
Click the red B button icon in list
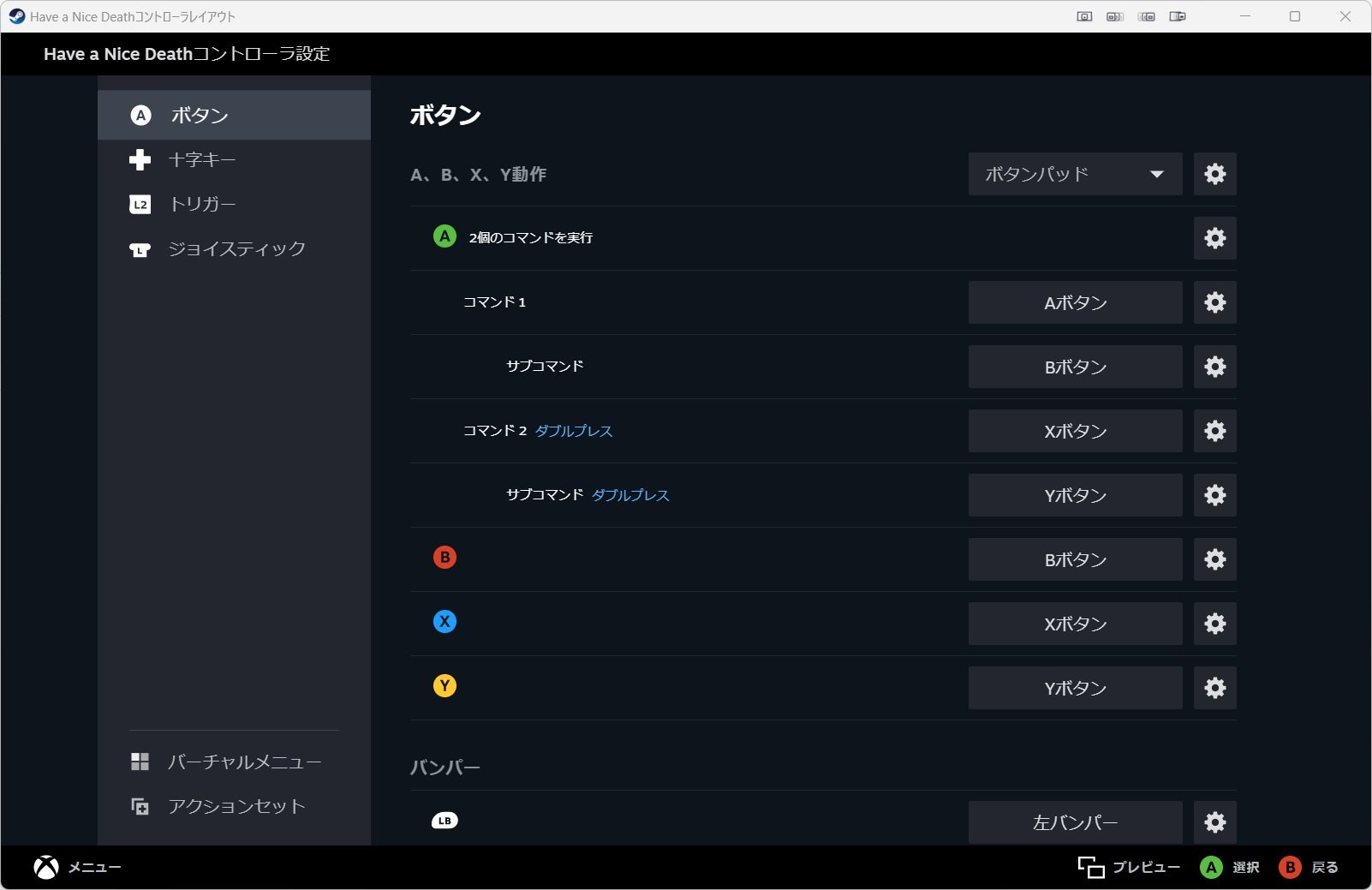(444, 558)
